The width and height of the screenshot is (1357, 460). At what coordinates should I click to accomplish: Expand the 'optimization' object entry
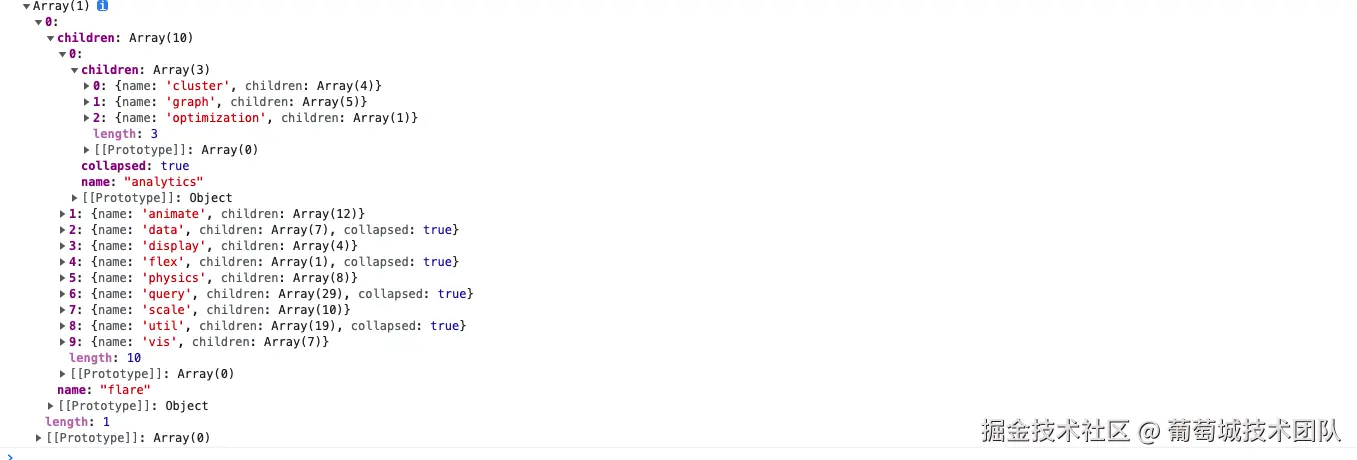coord(87,118)
